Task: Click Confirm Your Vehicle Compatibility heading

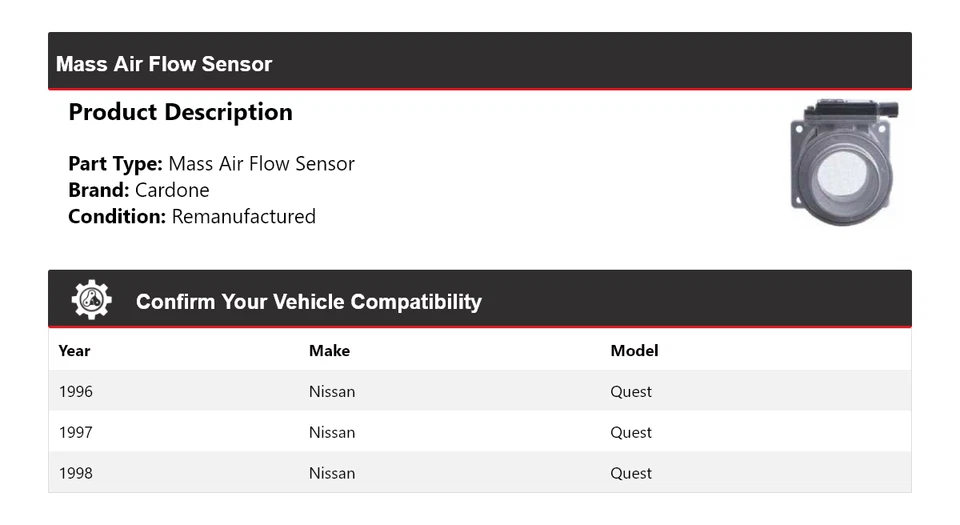Action: point(308,302)
